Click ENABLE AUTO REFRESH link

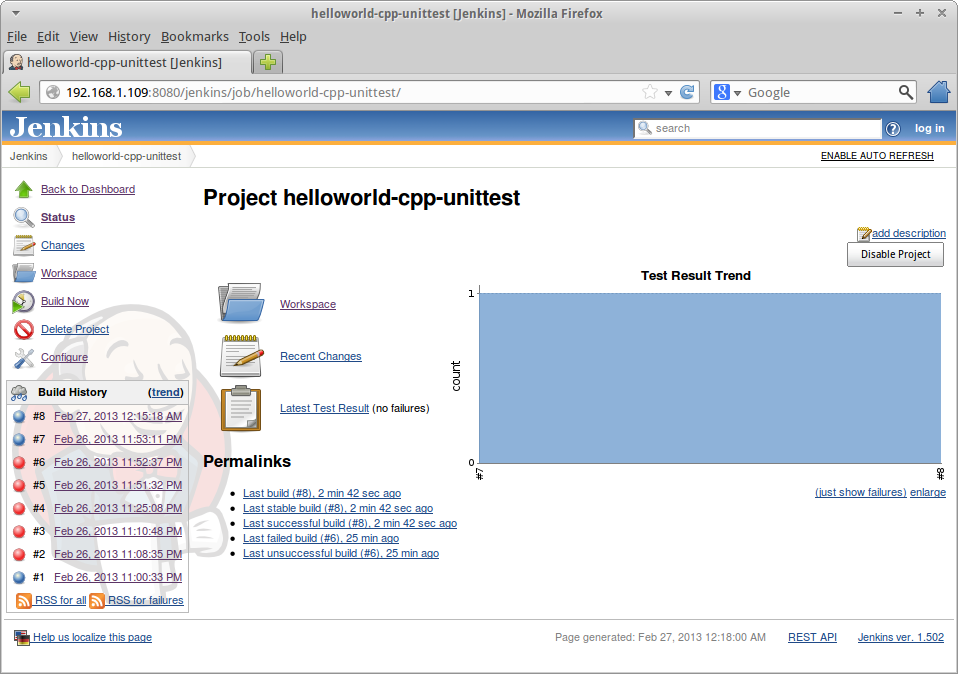pyautogui.click(x=877, y=156)
